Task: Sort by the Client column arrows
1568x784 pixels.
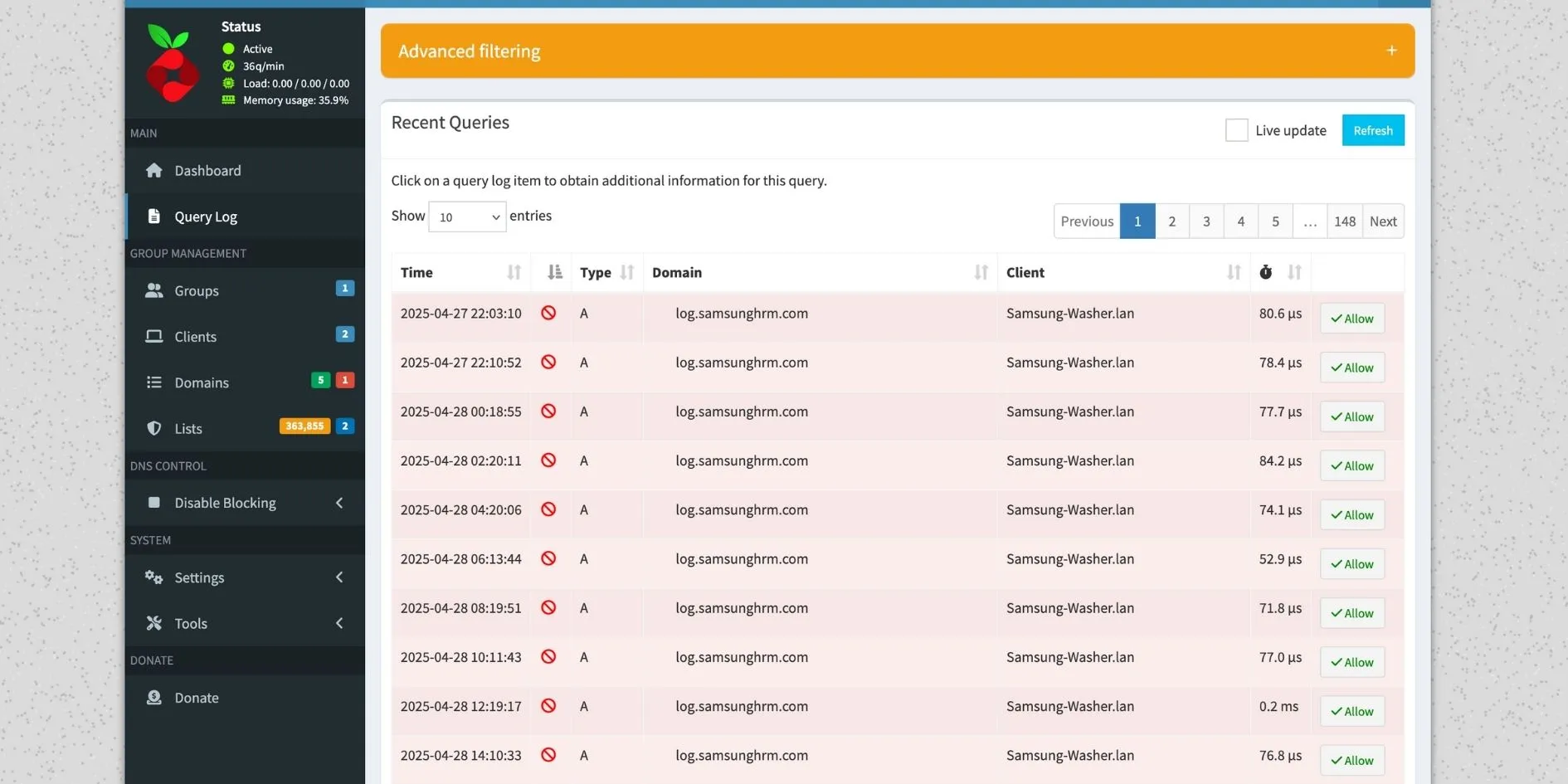Action: tap(1234, 272)
